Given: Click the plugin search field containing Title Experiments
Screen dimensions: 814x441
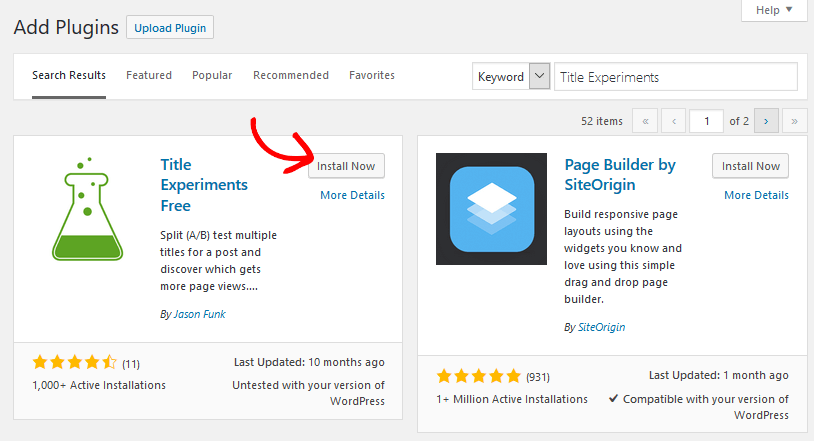Looking at the screenshot, I should point(676,77).
